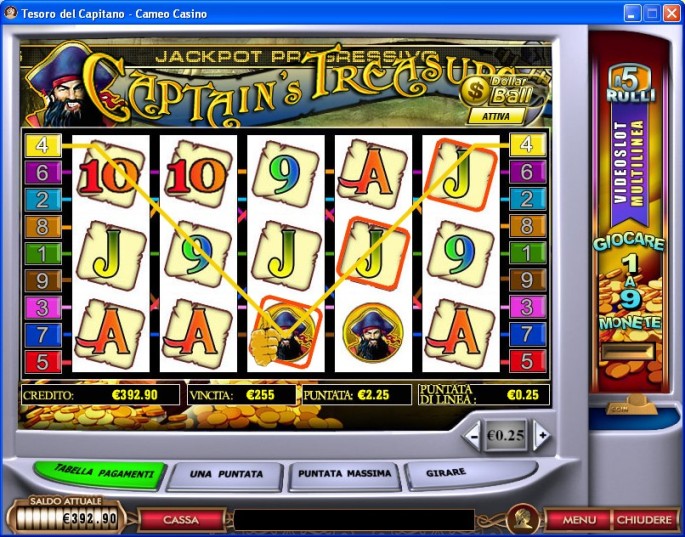
Task: Click Una Puntata to bet one
Action: (x=225, y=475)
